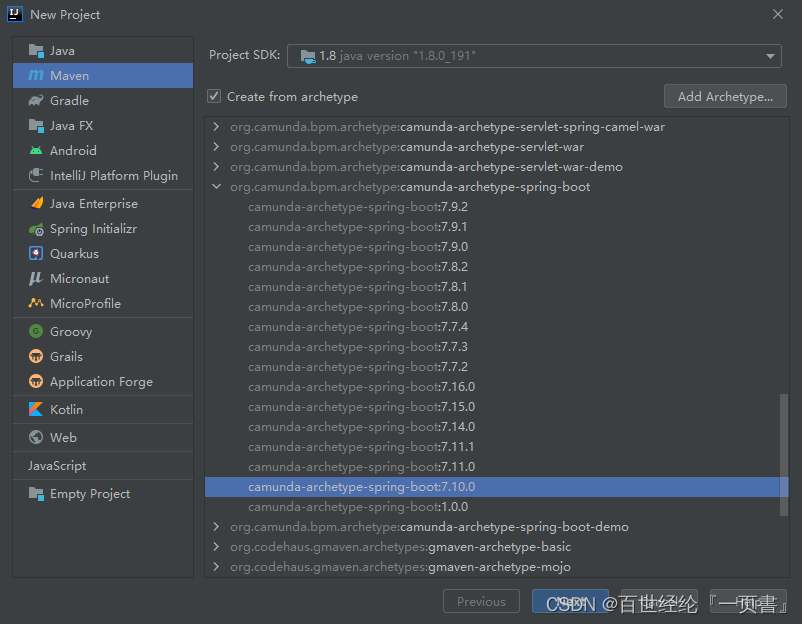Expand gmaven-archetype-mojo node
This screenshot has width=802, height=624.
point(216,567)
